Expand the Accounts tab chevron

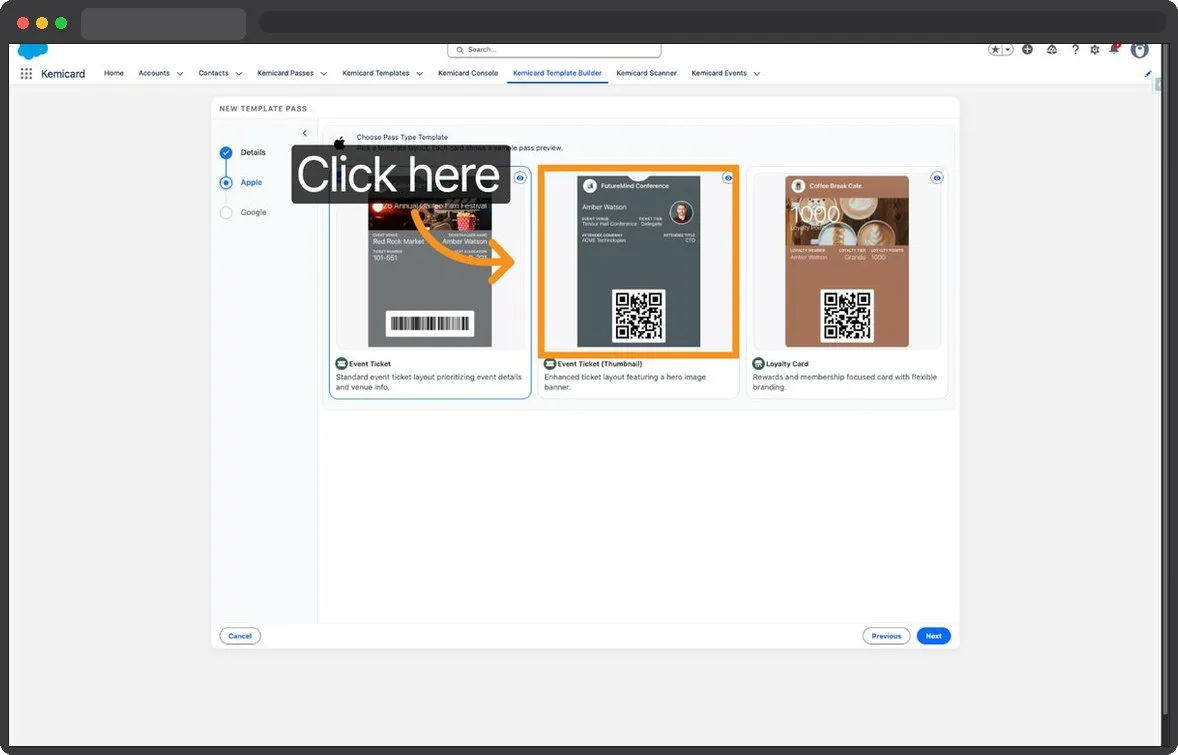pos(180,74)
